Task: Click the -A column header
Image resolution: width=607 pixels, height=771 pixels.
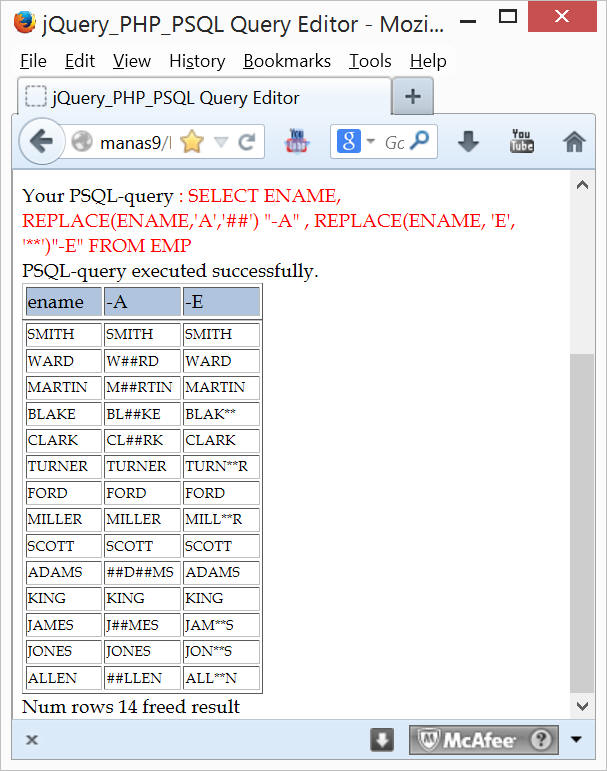Action: pos(142,301)
